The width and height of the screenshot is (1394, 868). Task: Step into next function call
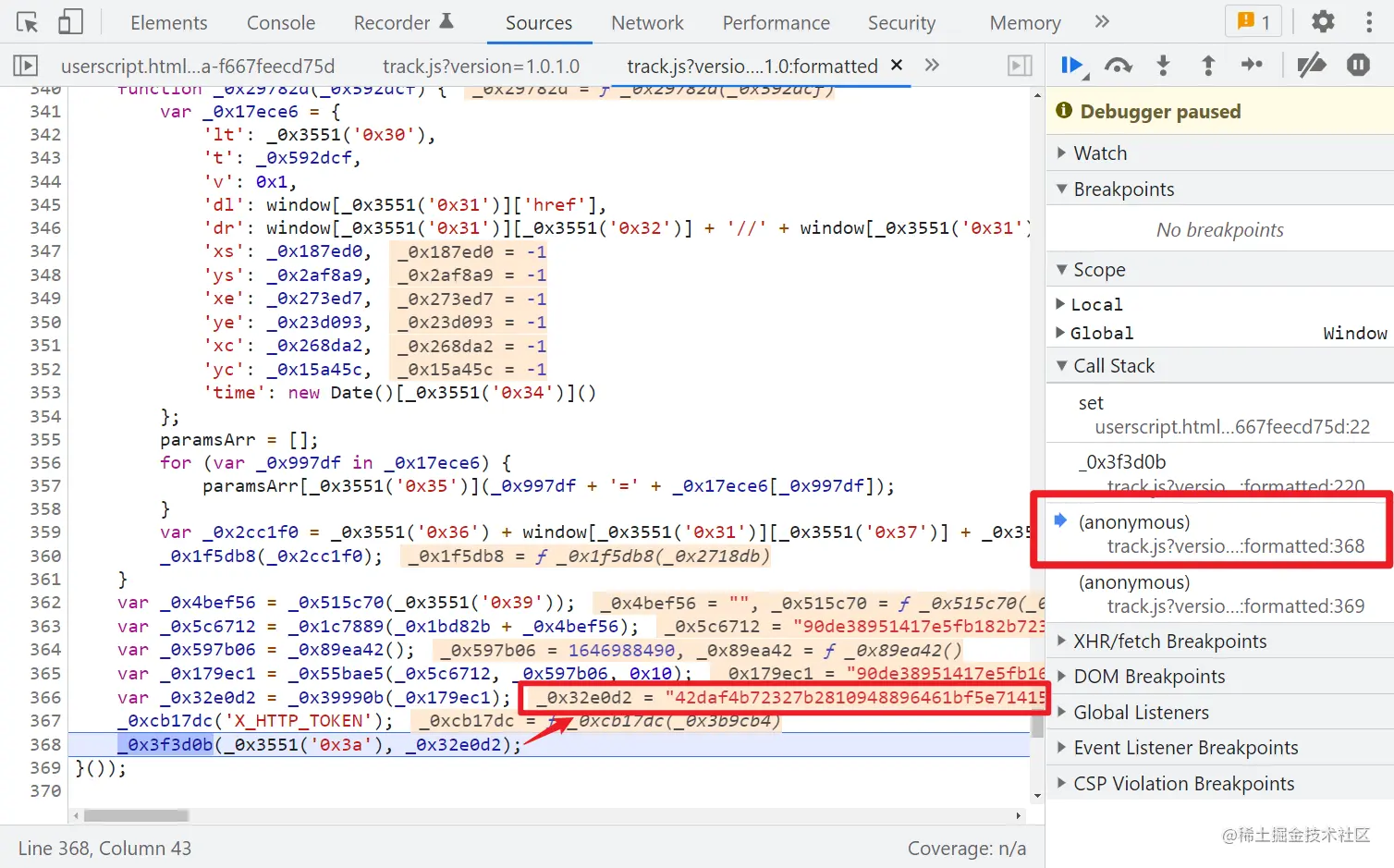(1163, 65)
